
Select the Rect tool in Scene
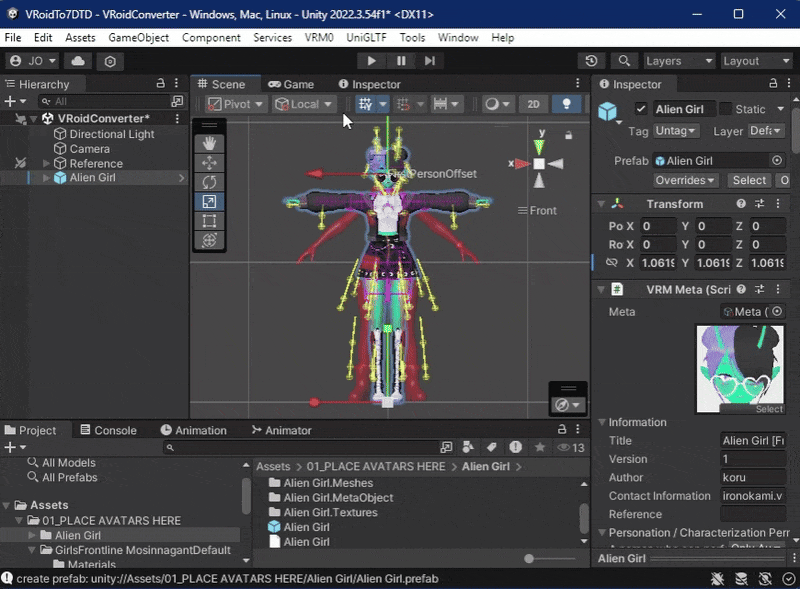click(209, 221)
